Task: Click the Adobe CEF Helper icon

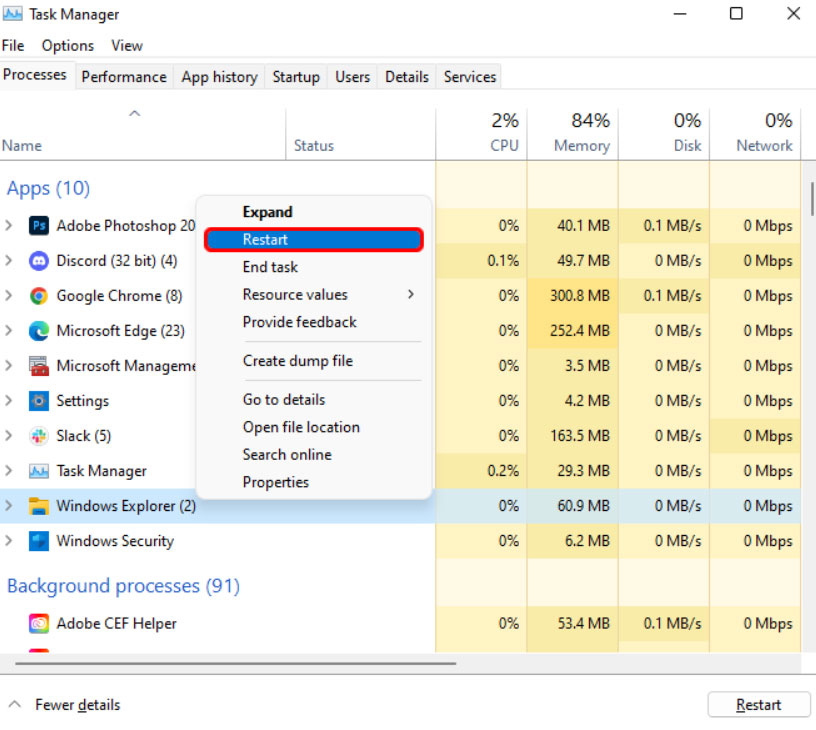Action: click(x=39, y=623)
